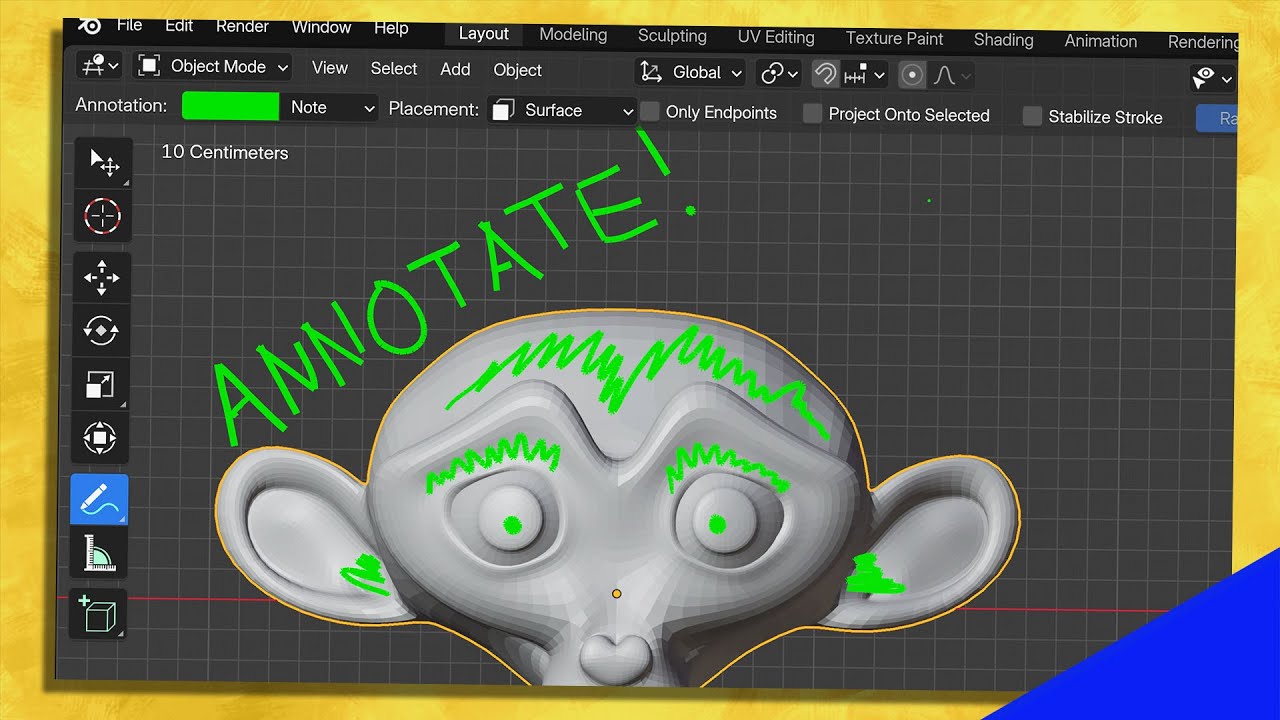The width and height of the screenshot is (1280, 720).
Task: Select the Cursor tool
Action: tap(102, 215)
